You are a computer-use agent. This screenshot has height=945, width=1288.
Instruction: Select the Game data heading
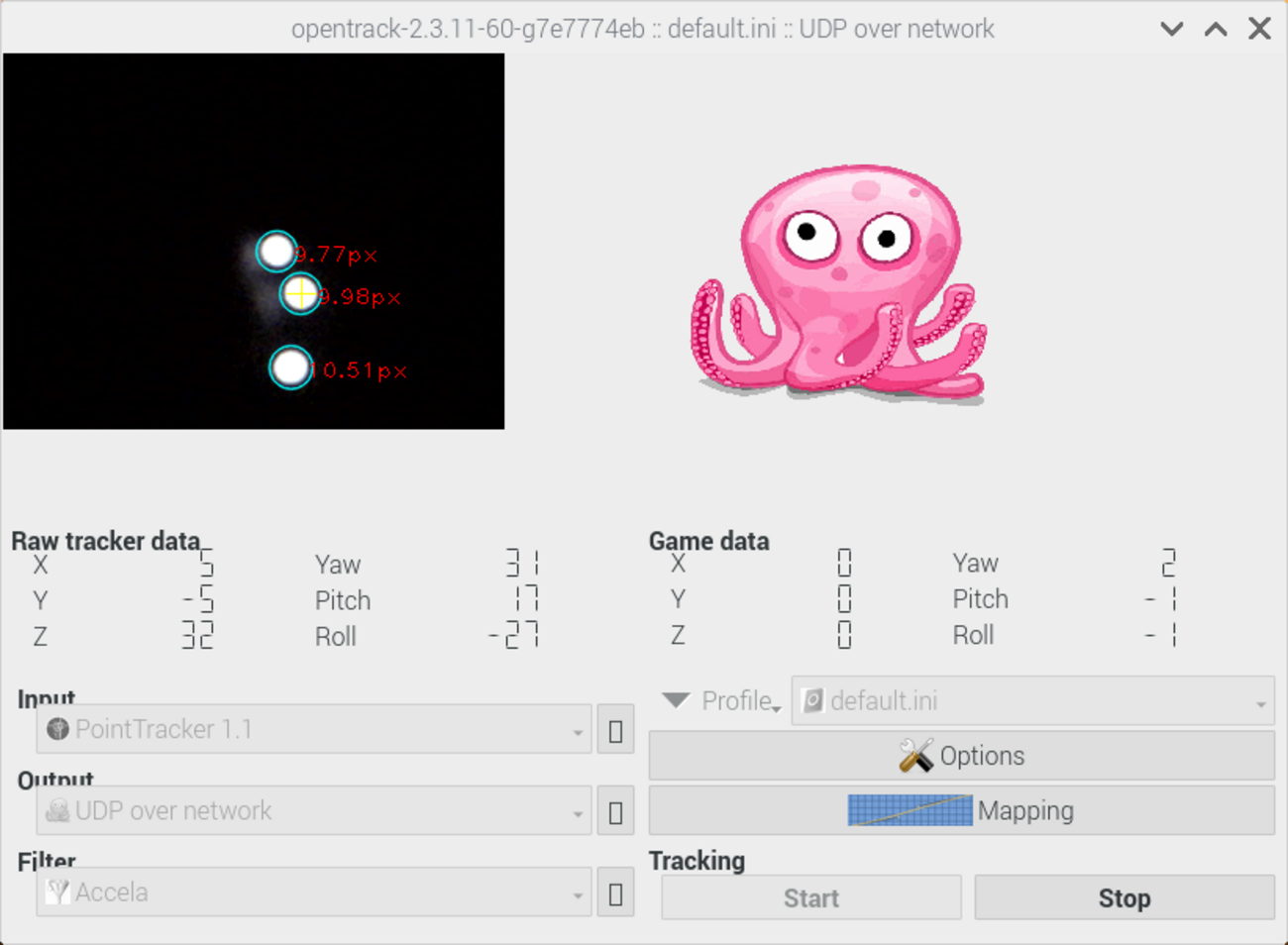pos(709,541)
